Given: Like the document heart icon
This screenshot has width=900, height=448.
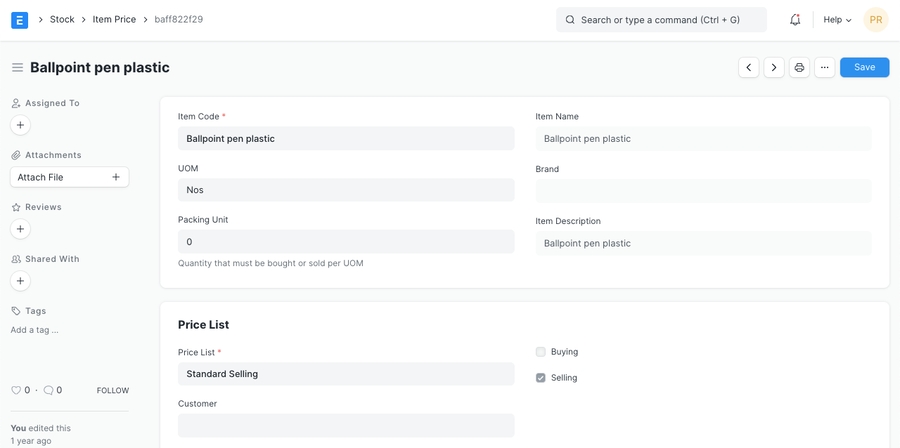Looking at the screenshot, I should (x=16, y=391).
